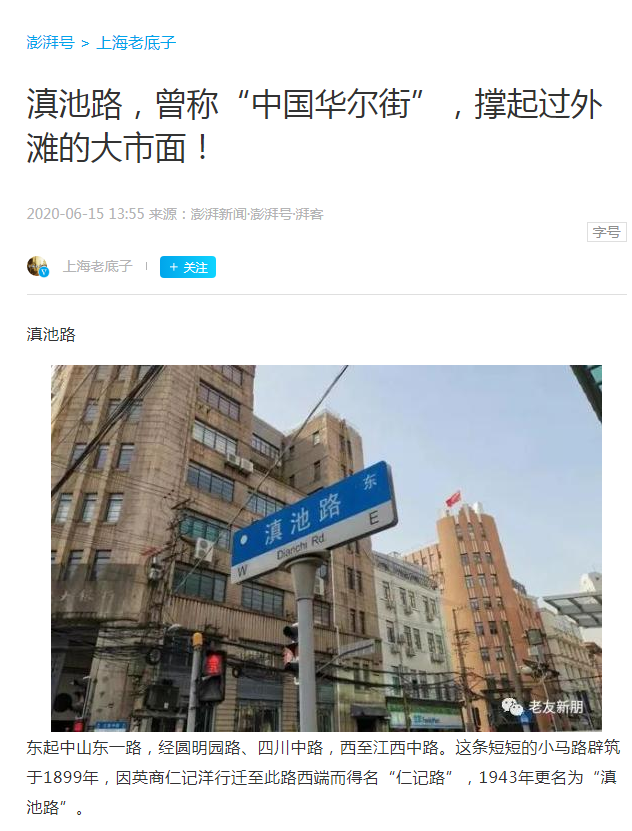
Task: Click the blue 滇池路 road sign in photo
Action: [314, 523]
